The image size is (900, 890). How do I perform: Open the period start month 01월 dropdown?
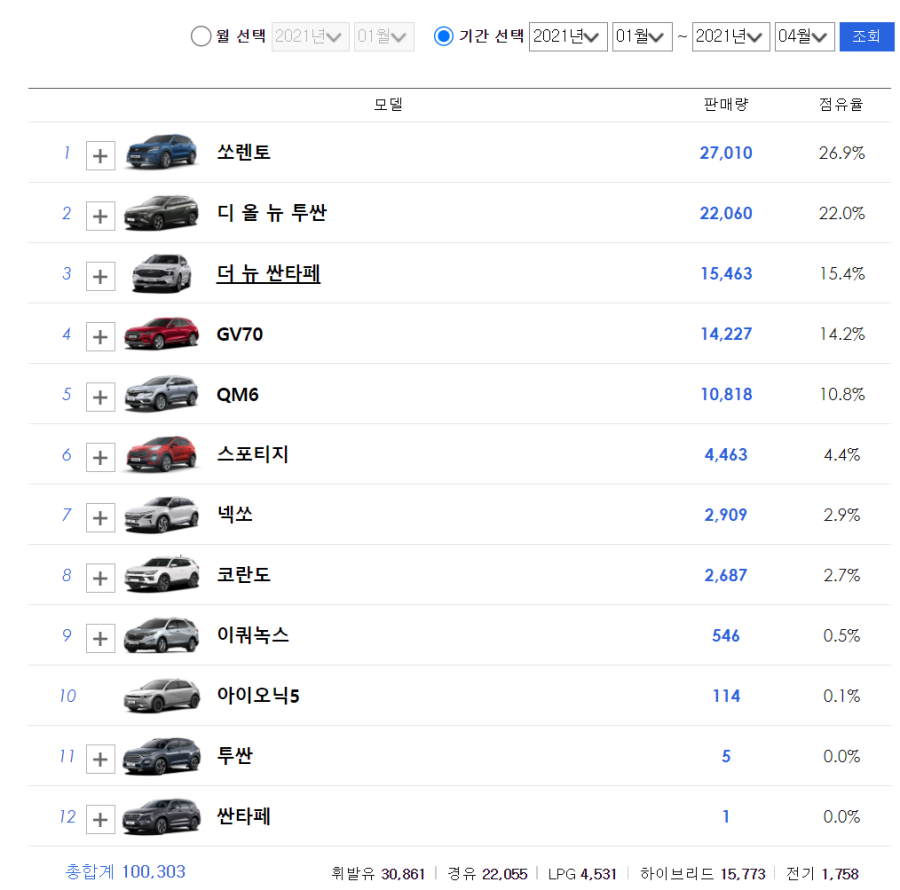642,37
